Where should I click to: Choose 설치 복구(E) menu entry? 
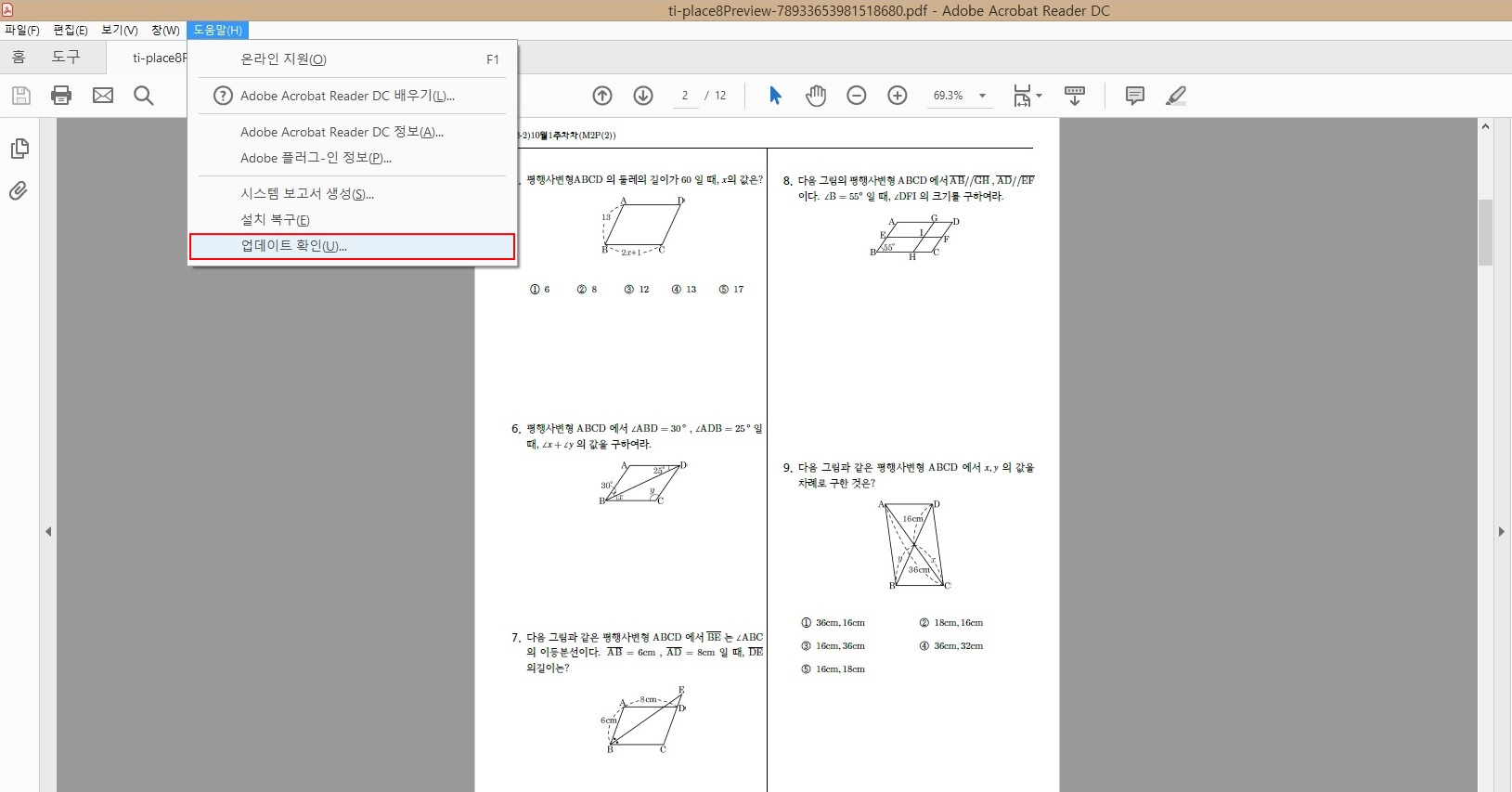tap(352, 219)
